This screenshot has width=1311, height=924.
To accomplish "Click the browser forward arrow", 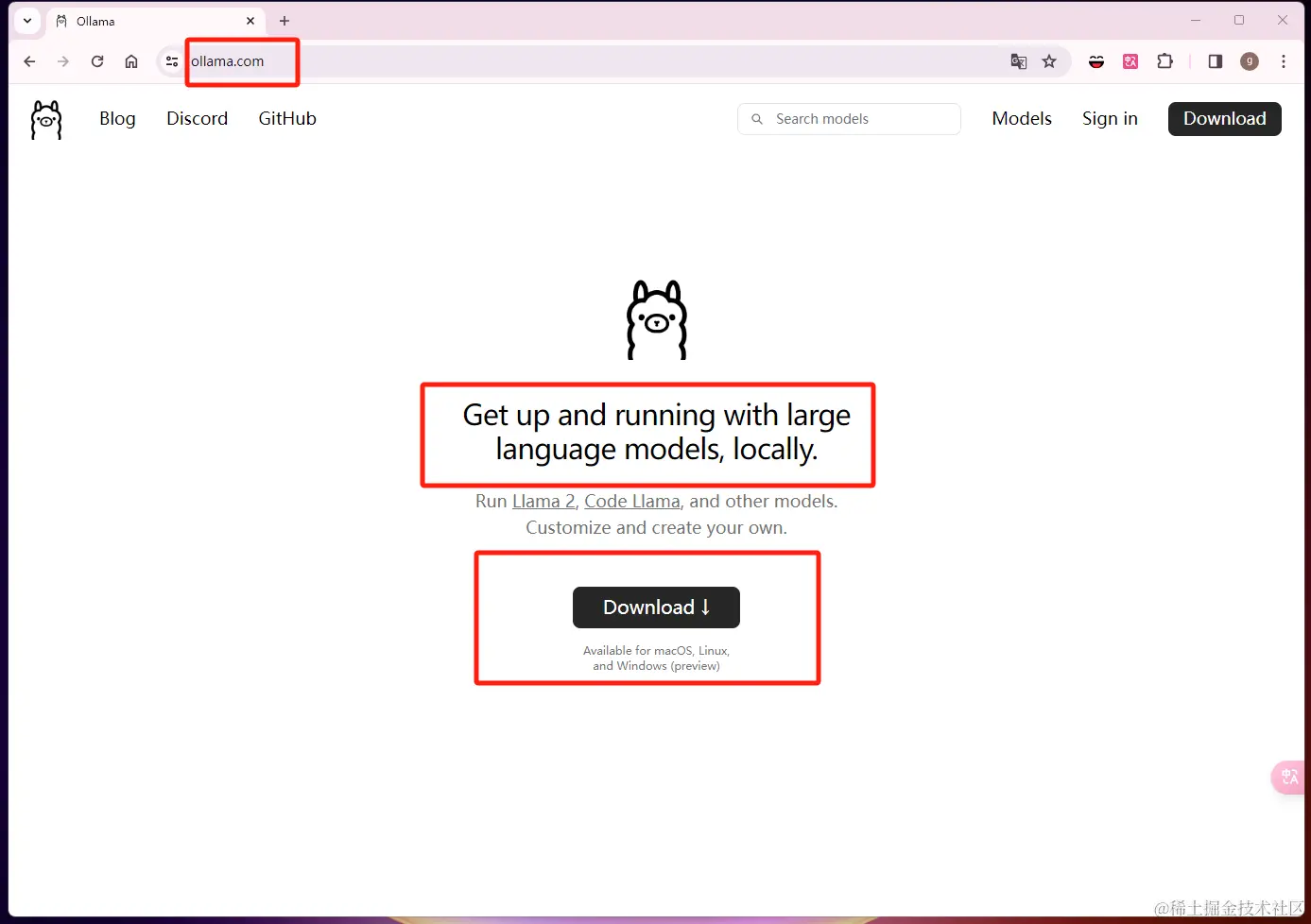I will (x=63, y=61).
